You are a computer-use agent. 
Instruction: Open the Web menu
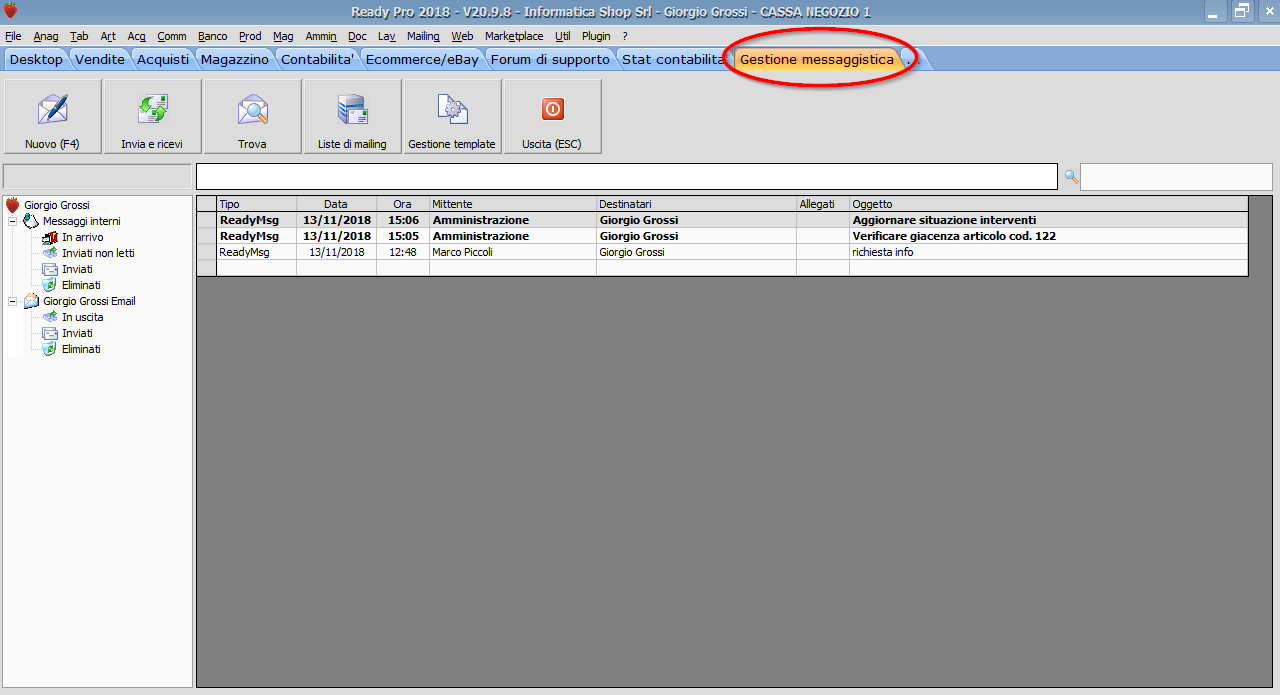coord(462,36)
